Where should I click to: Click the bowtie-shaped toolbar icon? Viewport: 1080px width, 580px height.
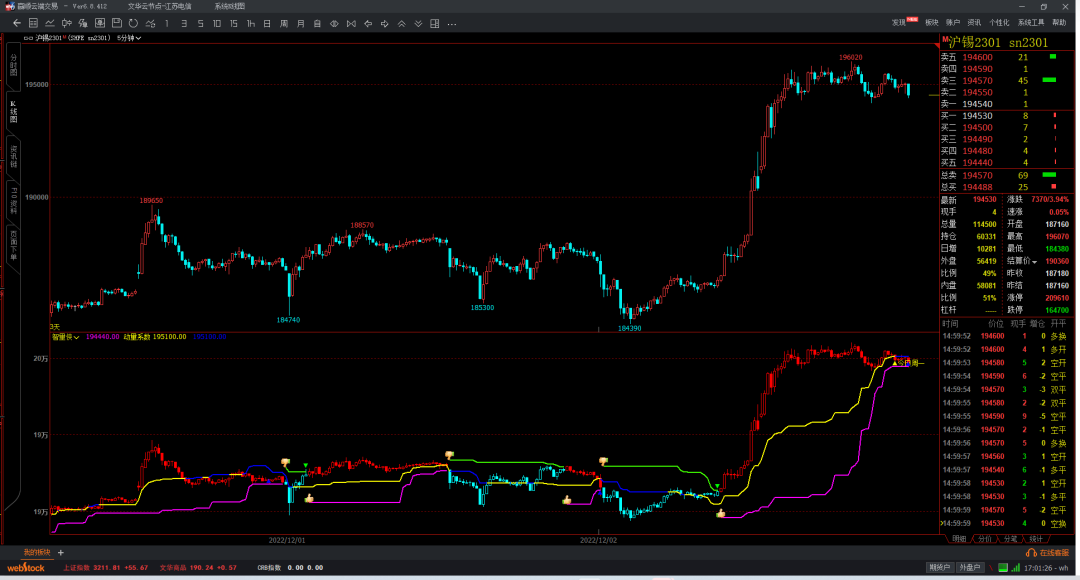[351, 23]
